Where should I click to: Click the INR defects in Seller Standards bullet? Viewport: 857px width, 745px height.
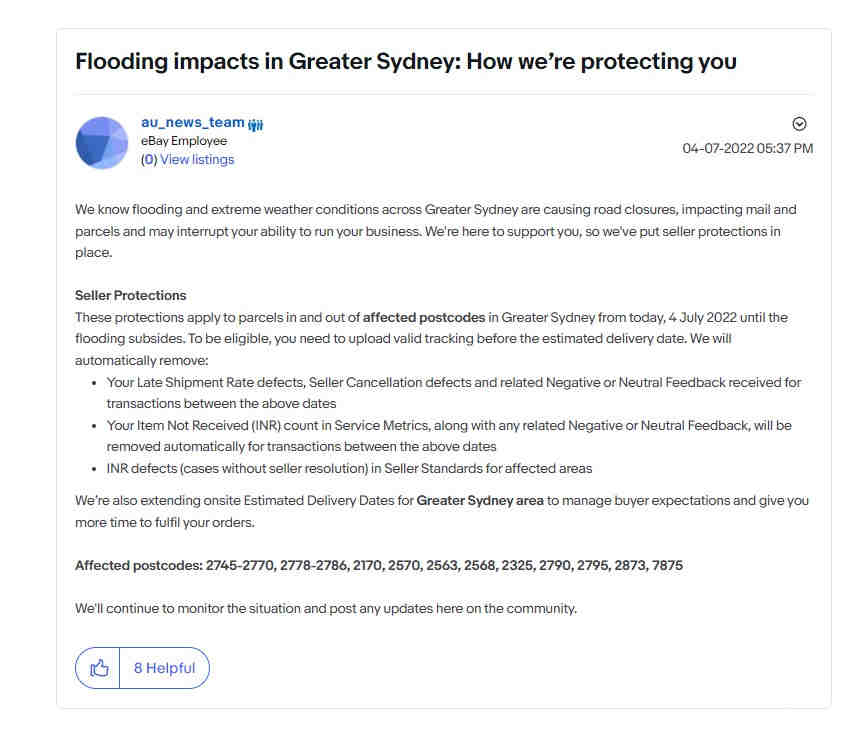tap(349, 468)
